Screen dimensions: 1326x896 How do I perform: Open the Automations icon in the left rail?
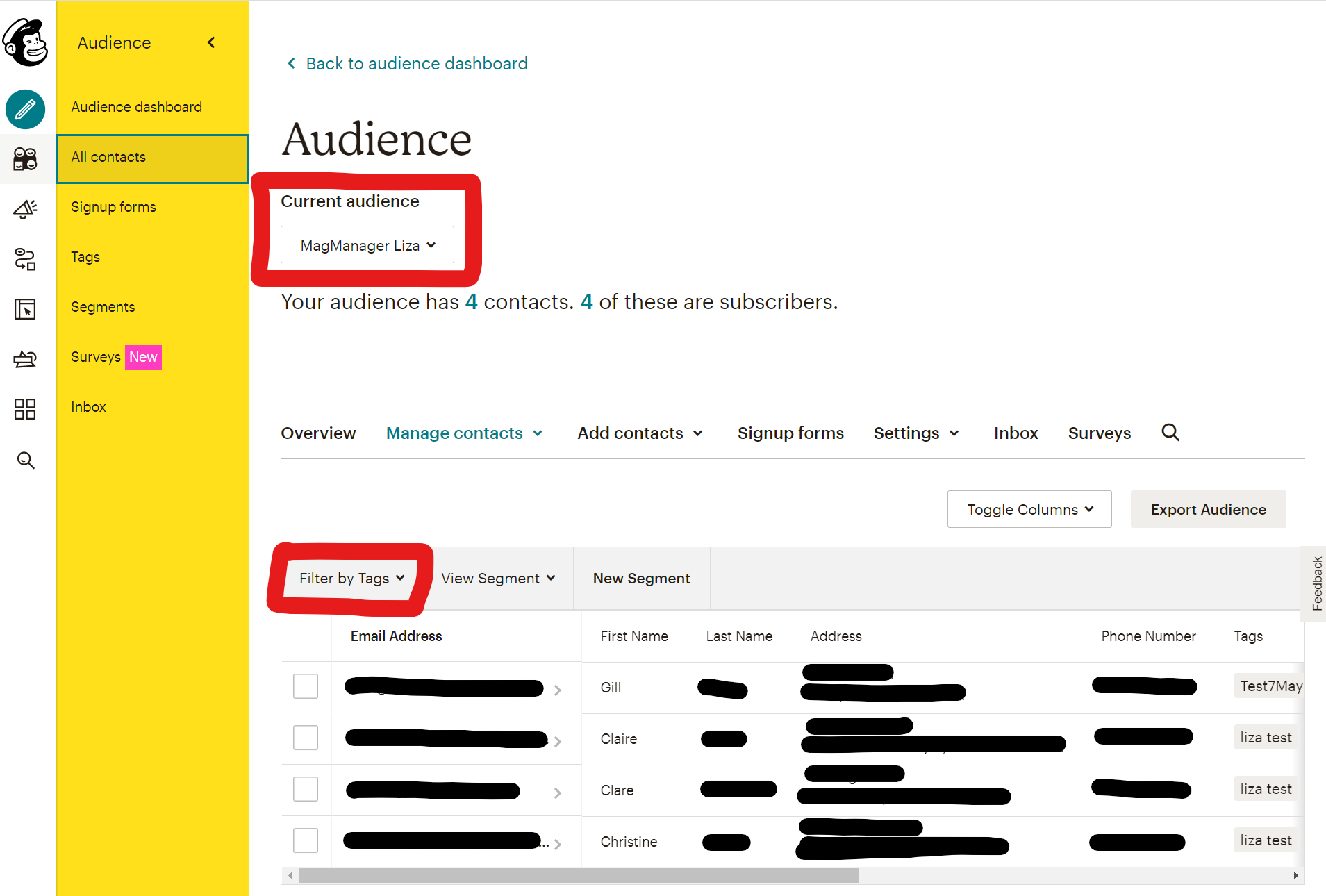pos(26,259)
